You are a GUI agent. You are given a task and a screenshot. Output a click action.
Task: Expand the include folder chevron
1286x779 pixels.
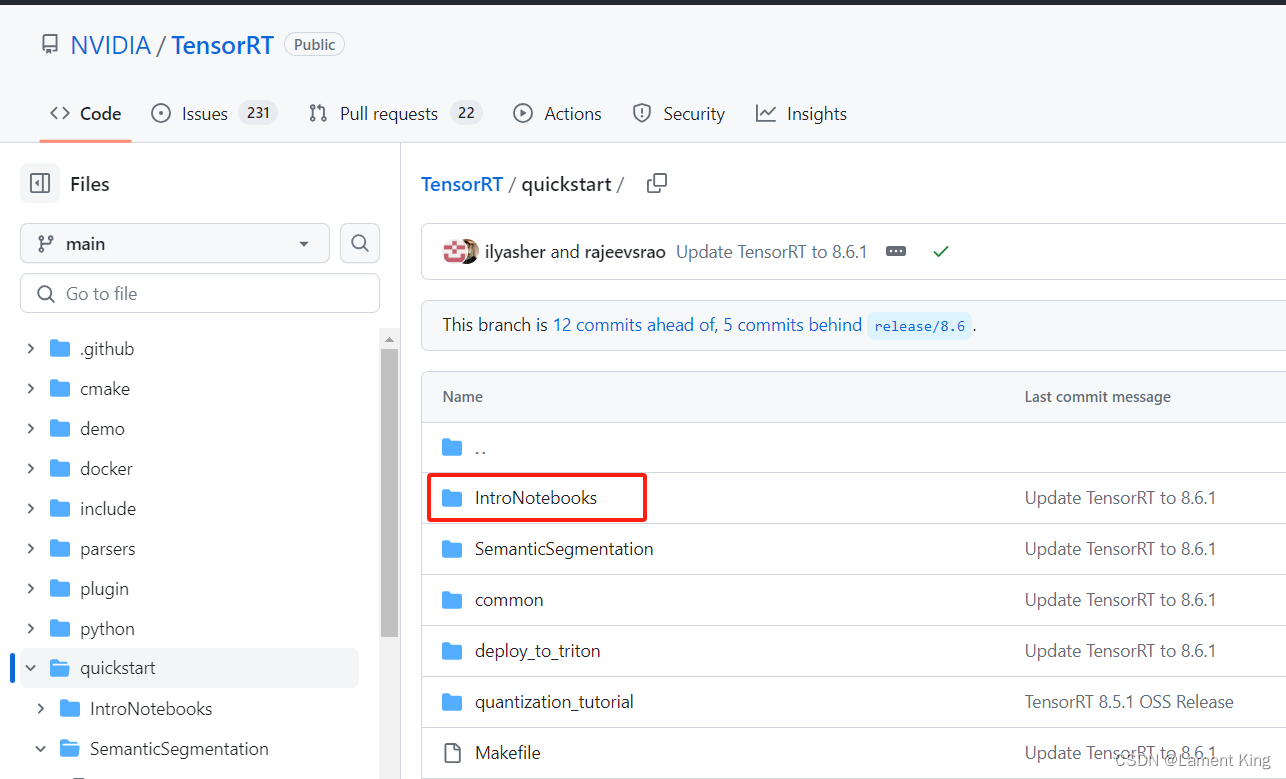(x=31, y=509)
